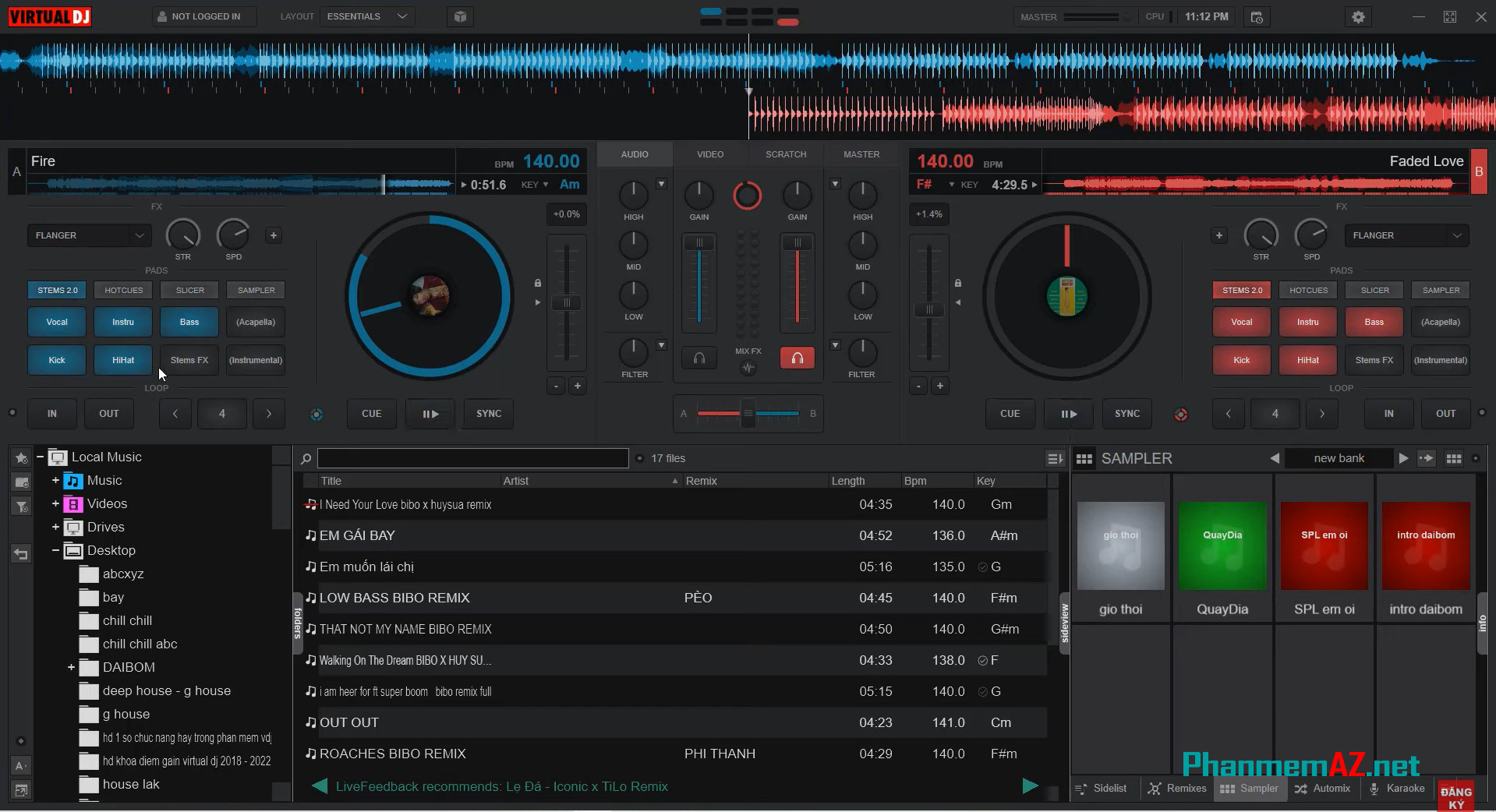This screenshot has width=1496, height=812.
Task: Move the crossfader between decks A and B
Action: click(748, 414)
